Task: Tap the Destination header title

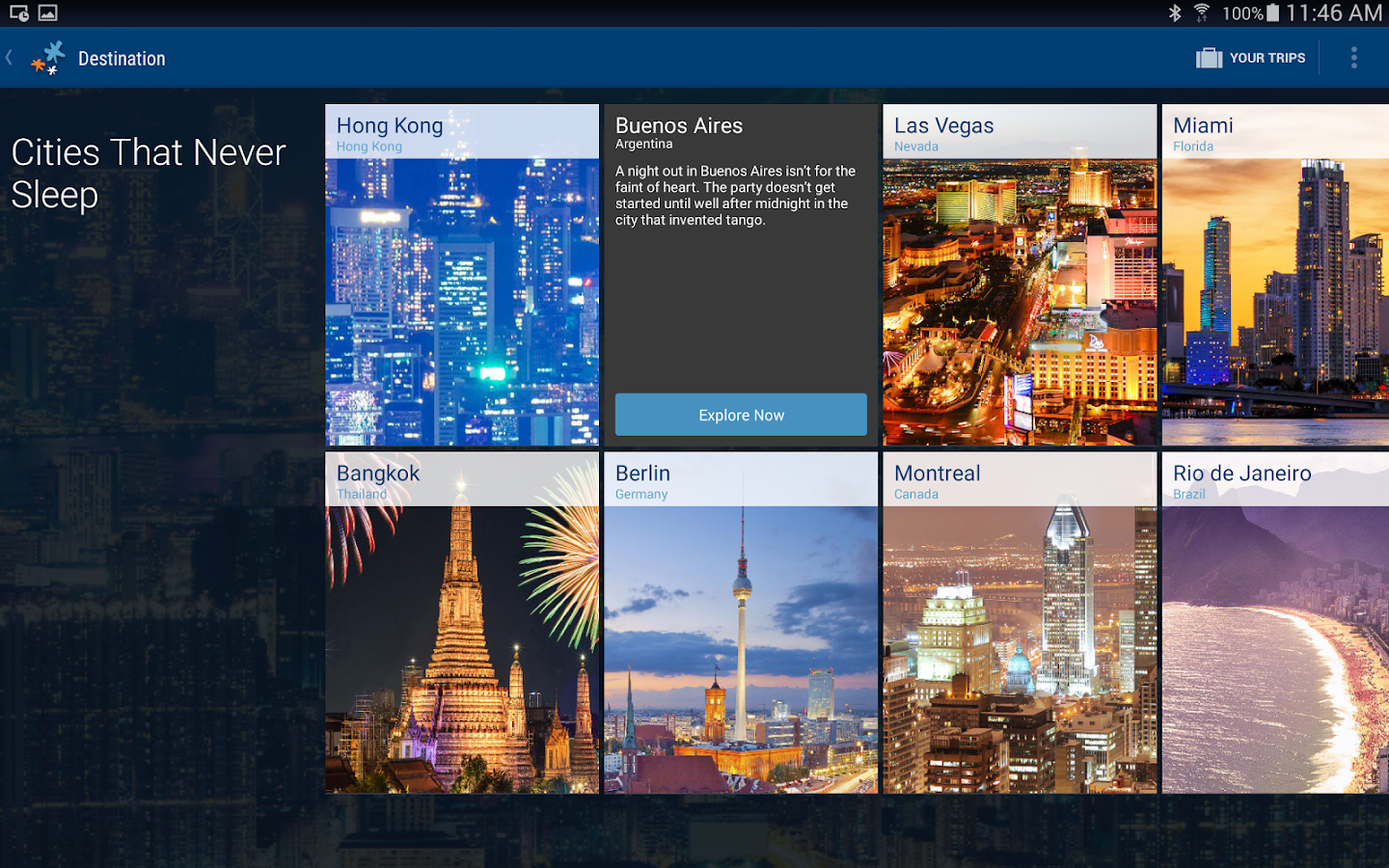Action: [x=122, y=59]
